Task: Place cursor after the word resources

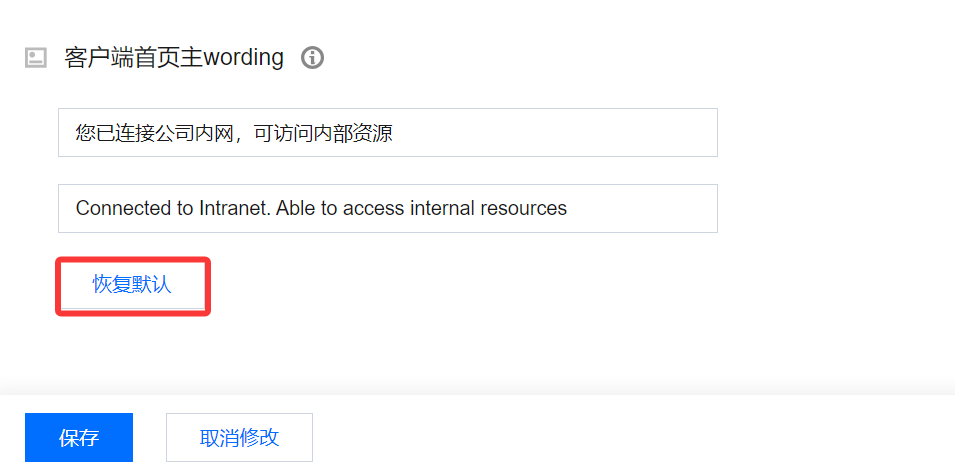Action: pos(568,208)
